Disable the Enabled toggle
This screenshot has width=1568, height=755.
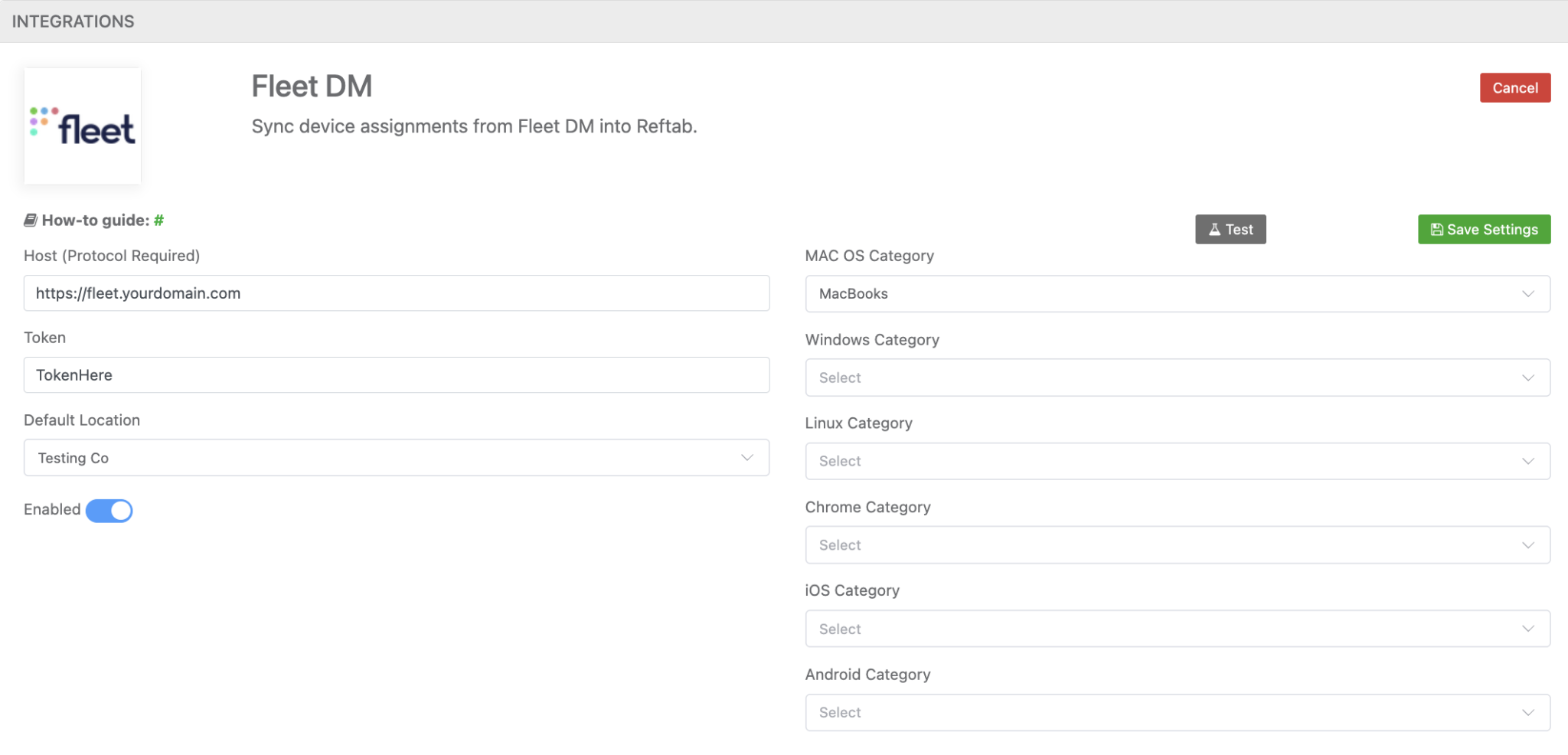109,510
